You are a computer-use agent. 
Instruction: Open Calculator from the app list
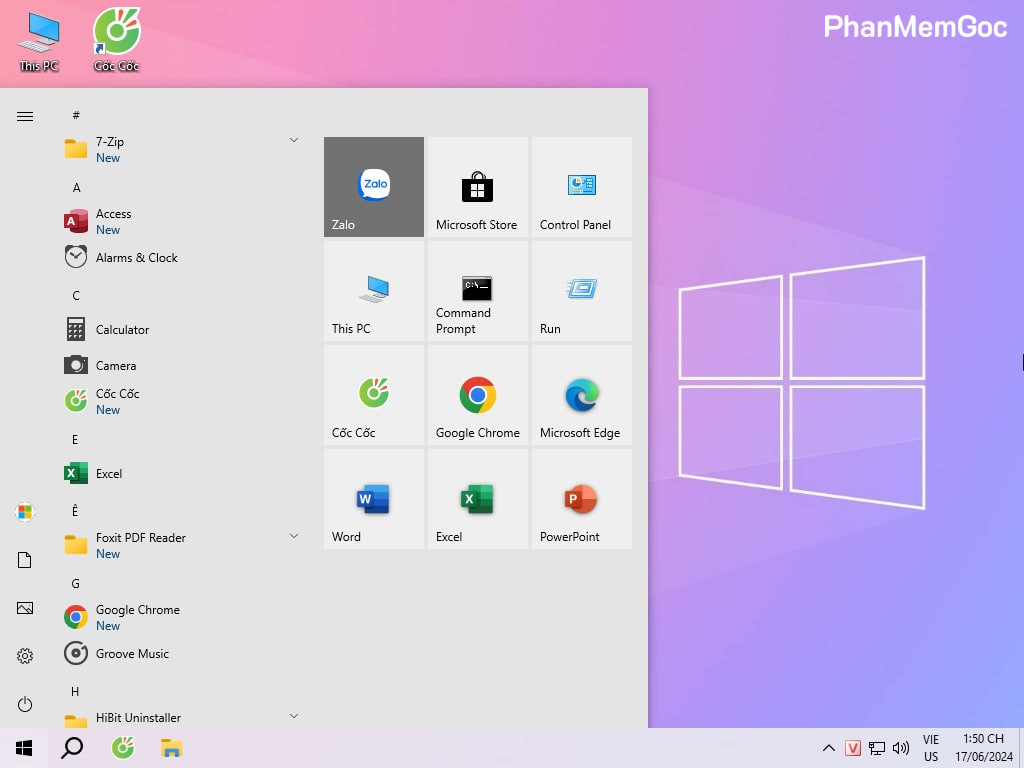coord(122,329)
